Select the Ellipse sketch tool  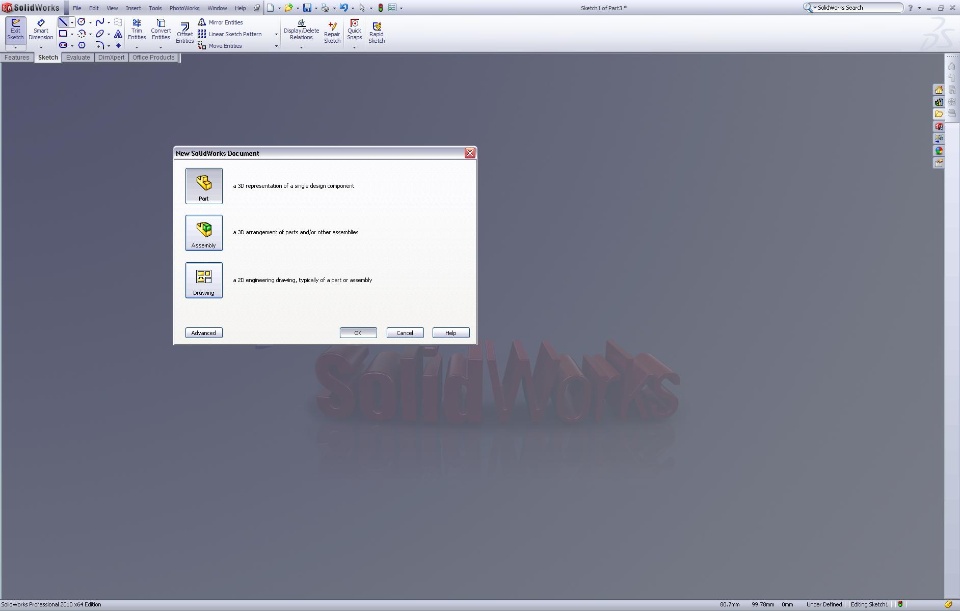point(100,34)
